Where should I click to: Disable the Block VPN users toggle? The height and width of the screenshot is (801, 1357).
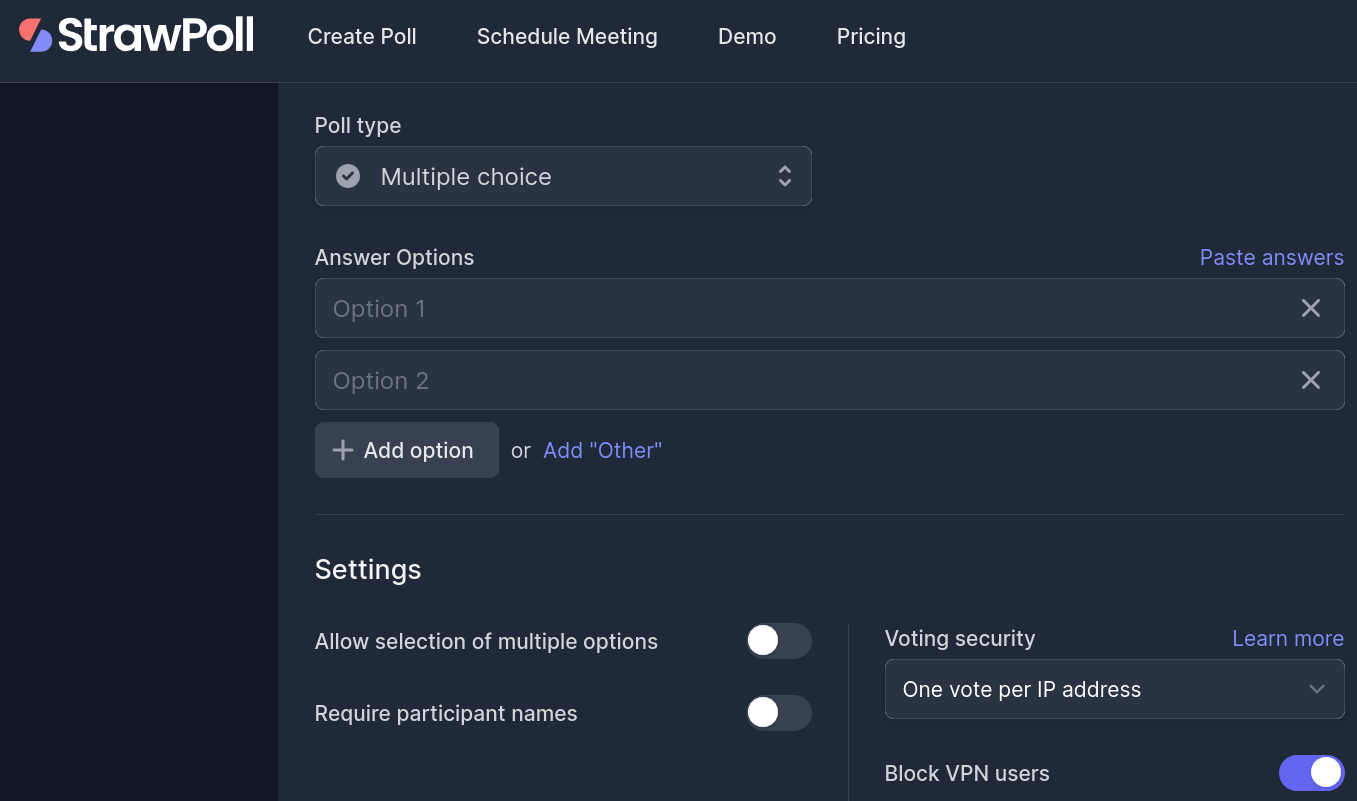click(1311, 773)
